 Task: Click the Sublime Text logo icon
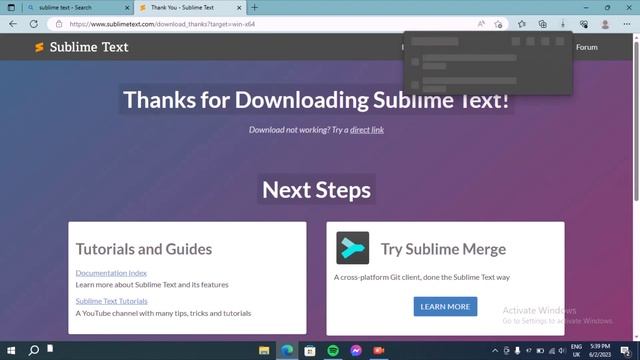click(x=39, y=47)
